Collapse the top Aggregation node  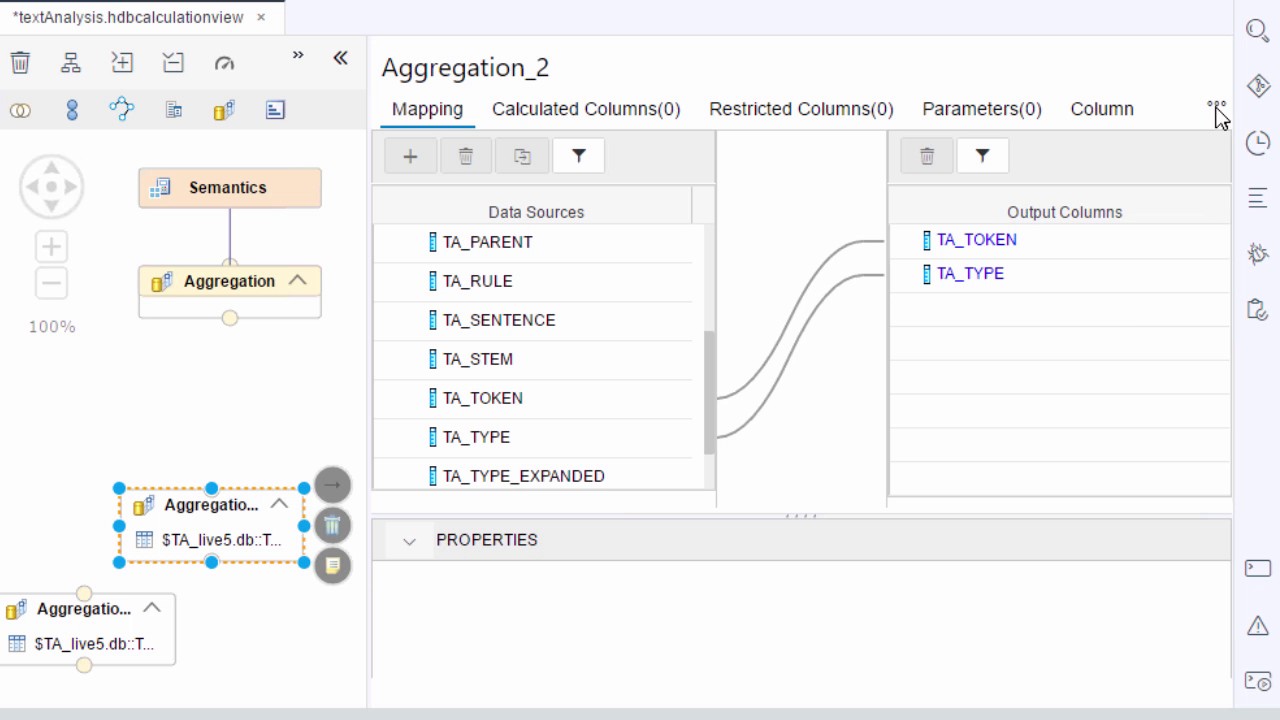(x=297, y=281)
